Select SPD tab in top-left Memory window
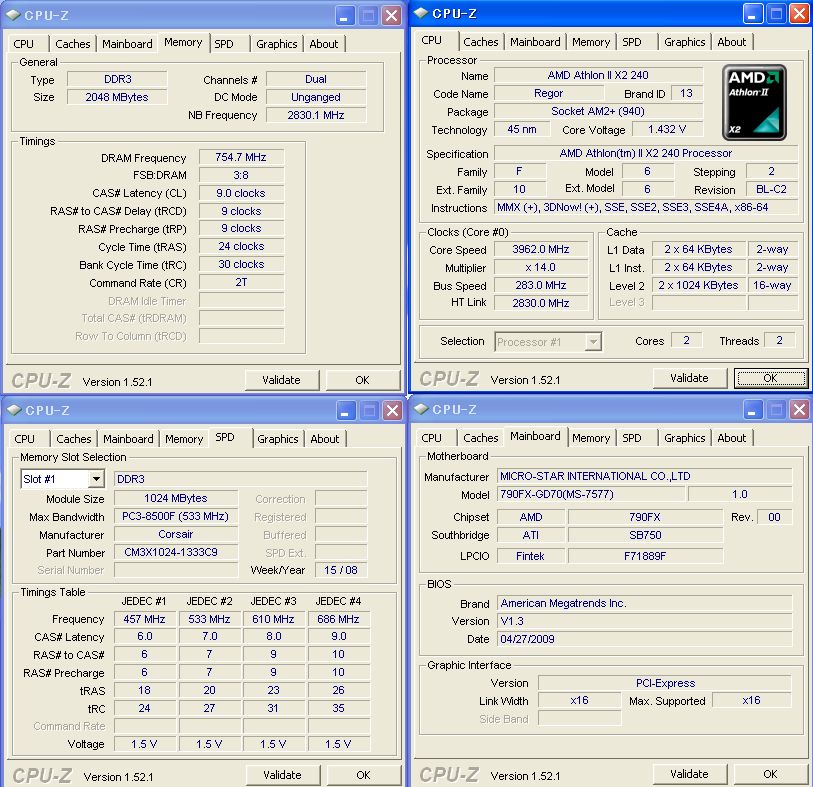 pos(224,44)
